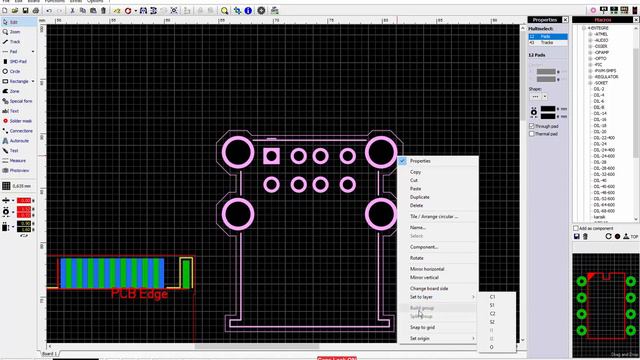The width and height of the screenshot is (640, 360).
Task: Click the Open file toolbar icon
Action: coord(15,11)
